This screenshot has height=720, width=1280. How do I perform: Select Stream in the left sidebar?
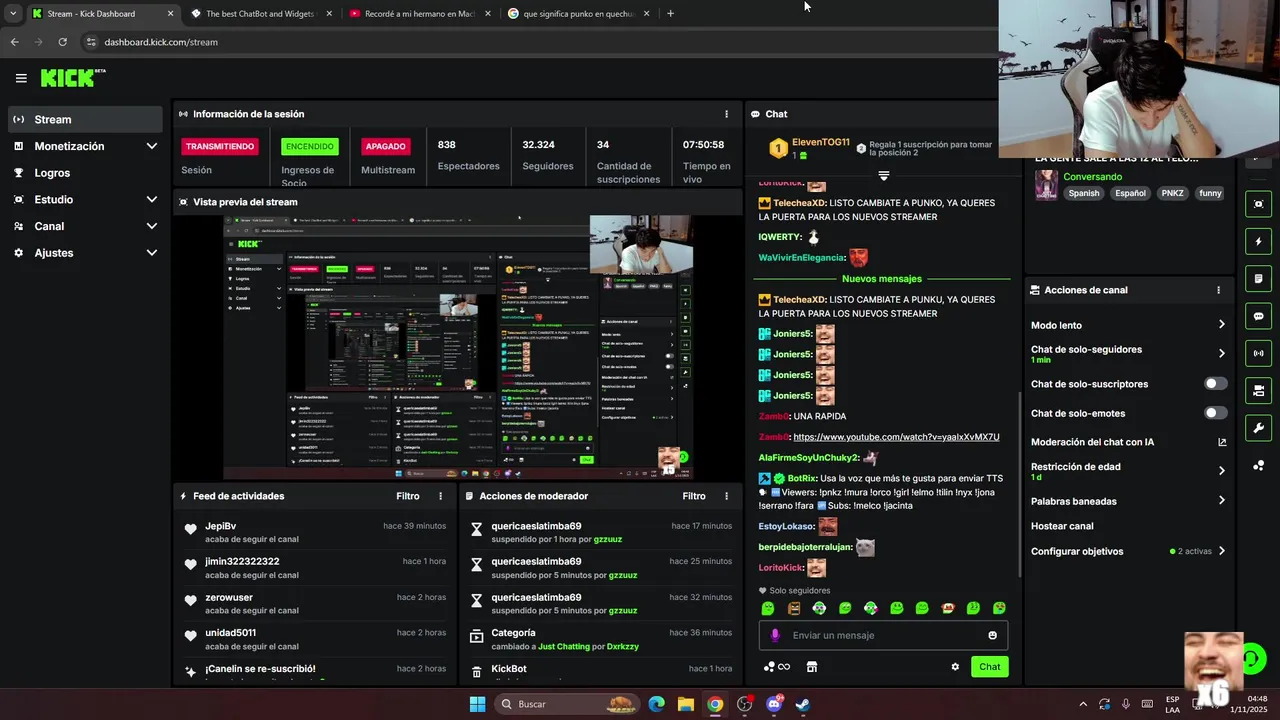[85, 119]
